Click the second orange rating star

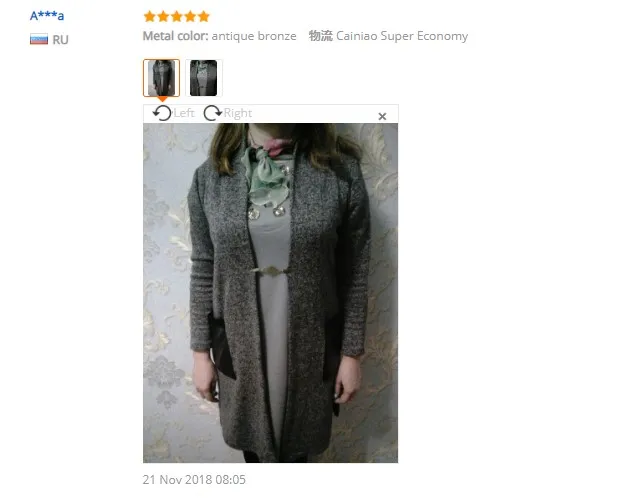[x=163, y=16]
